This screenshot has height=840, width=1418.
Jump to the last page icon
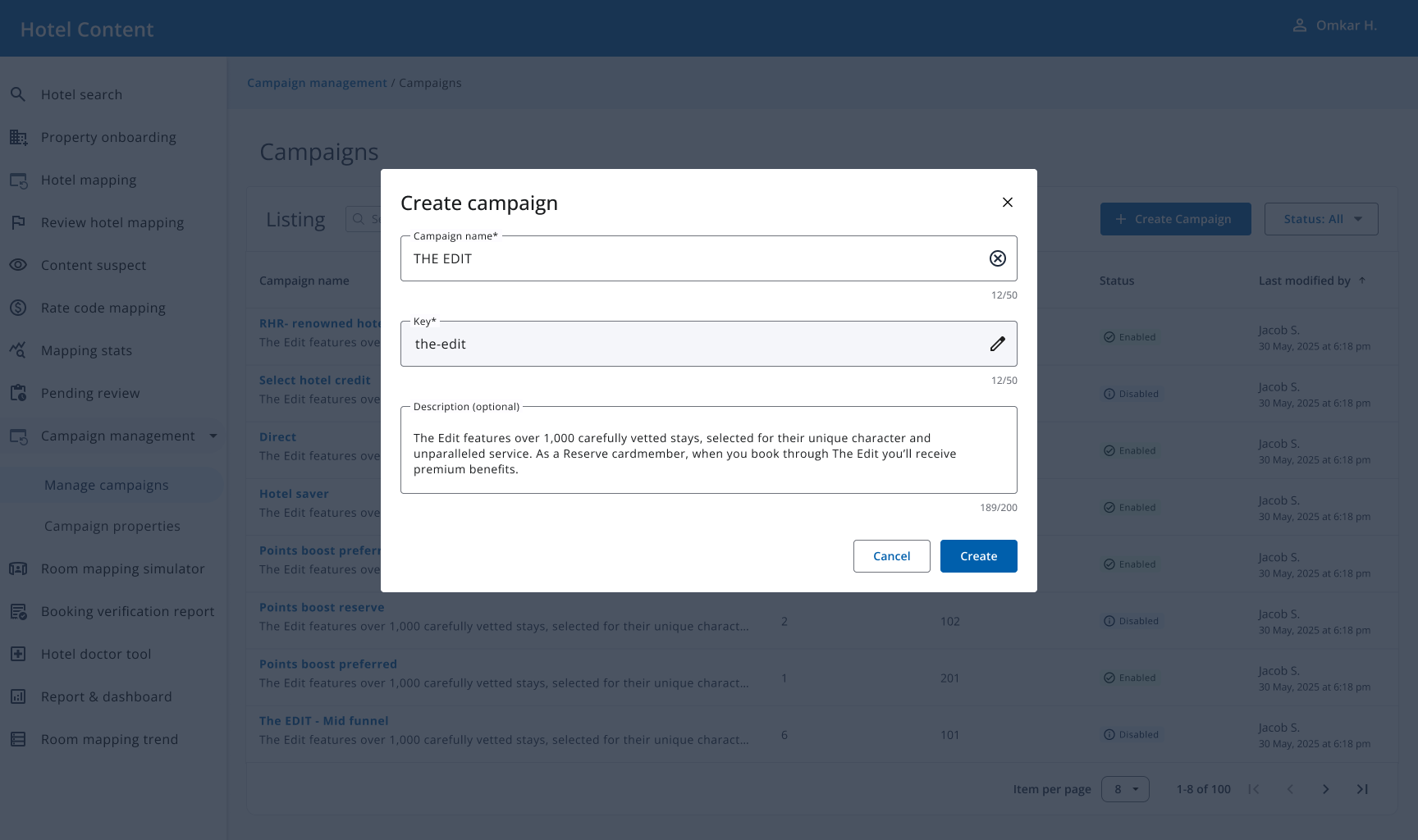(x=1362, y=789)
